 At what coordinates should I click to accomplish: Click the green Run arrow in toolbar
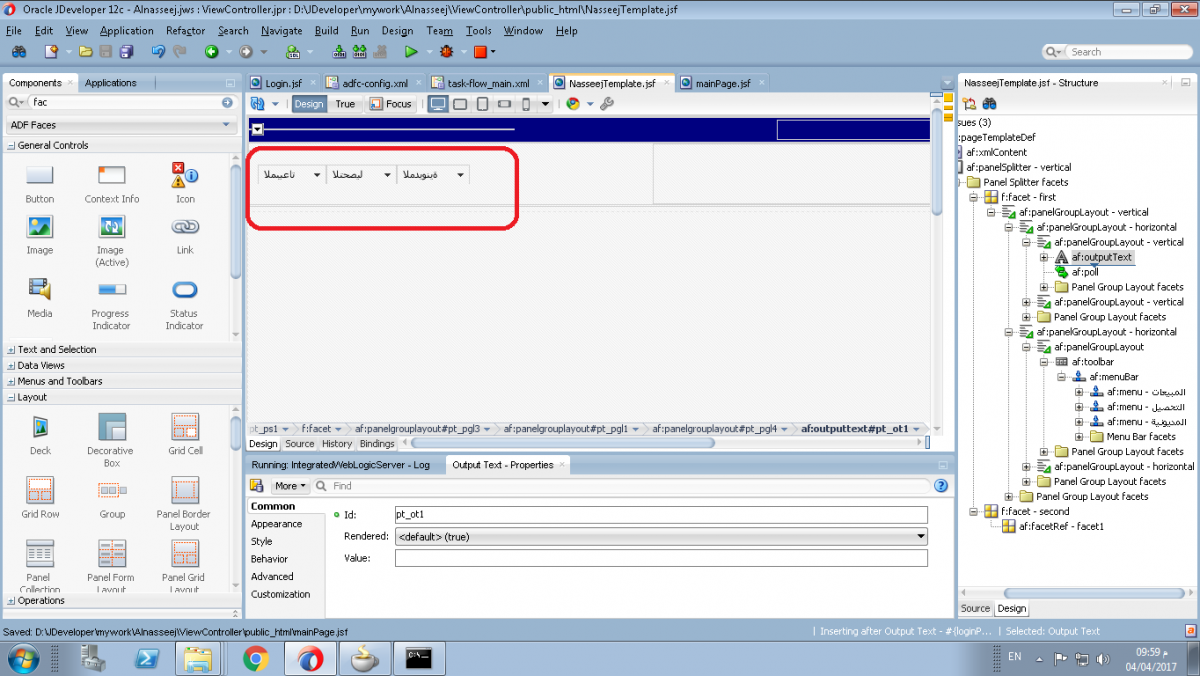coord(411,51)
